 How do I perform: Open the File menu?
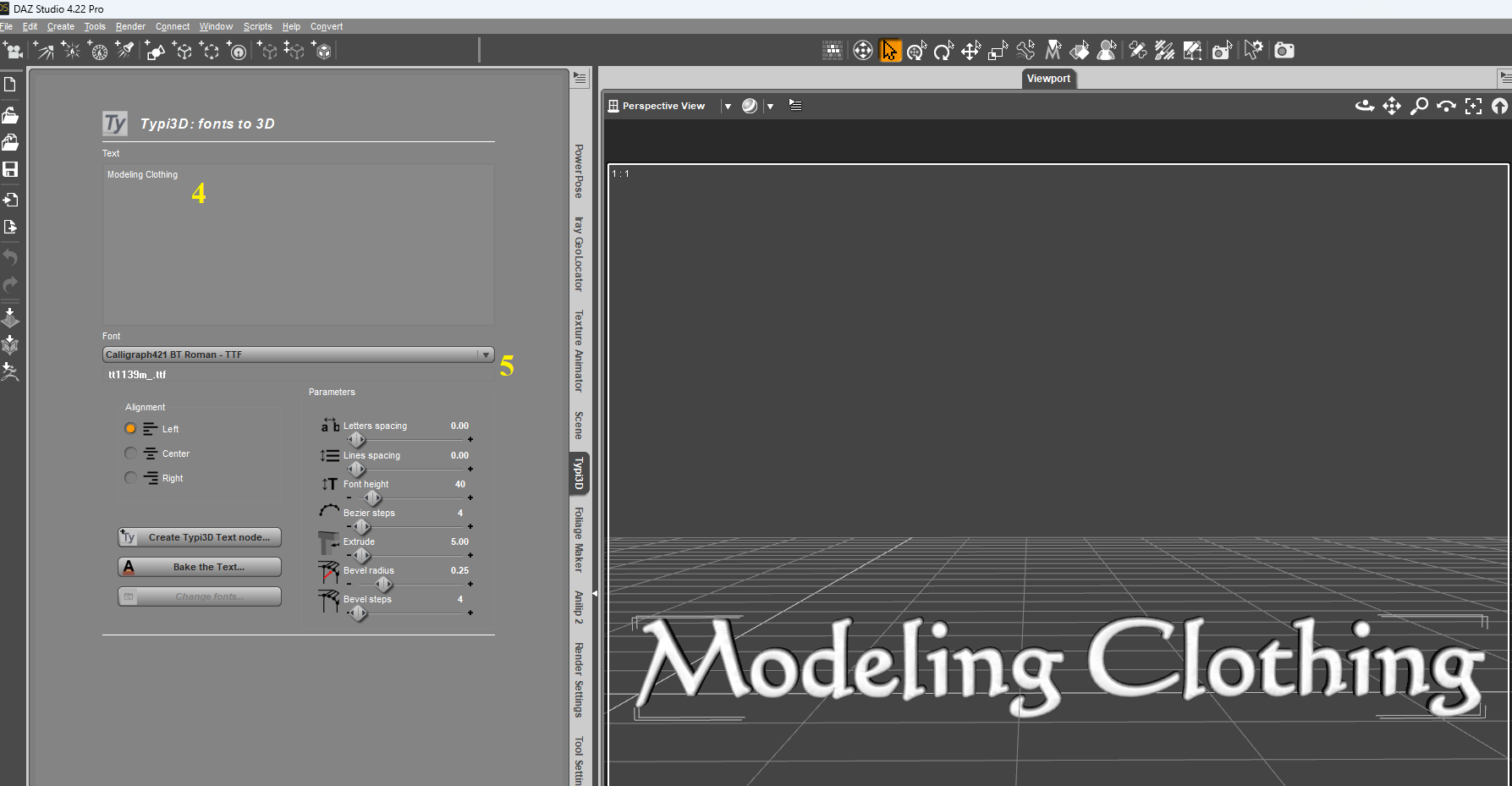7,26
